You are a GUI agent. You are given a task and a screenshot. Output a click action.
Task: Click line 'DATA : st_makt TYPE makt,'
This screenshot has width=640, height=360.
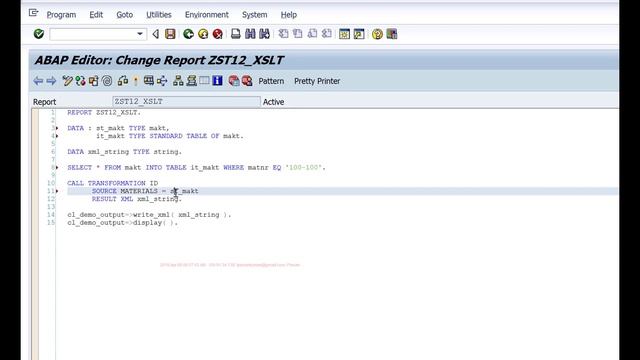(118, 128)
